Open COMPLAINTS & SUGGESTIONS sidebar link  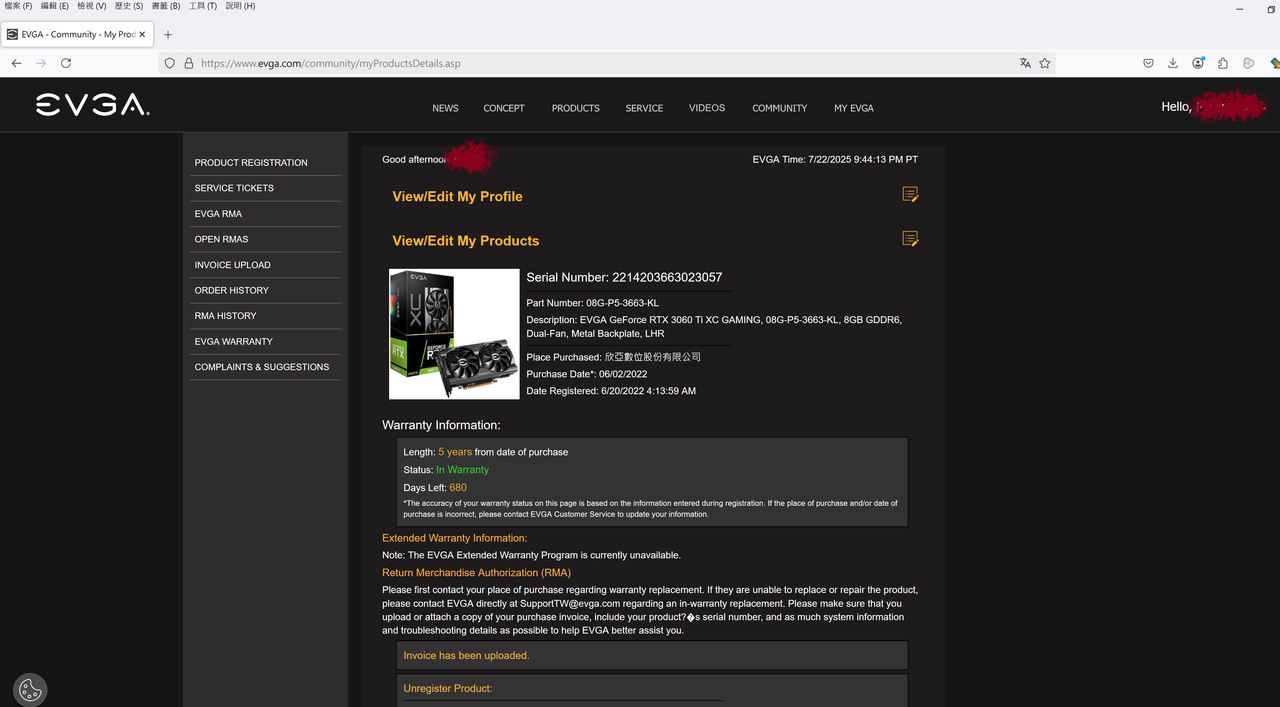262,367
